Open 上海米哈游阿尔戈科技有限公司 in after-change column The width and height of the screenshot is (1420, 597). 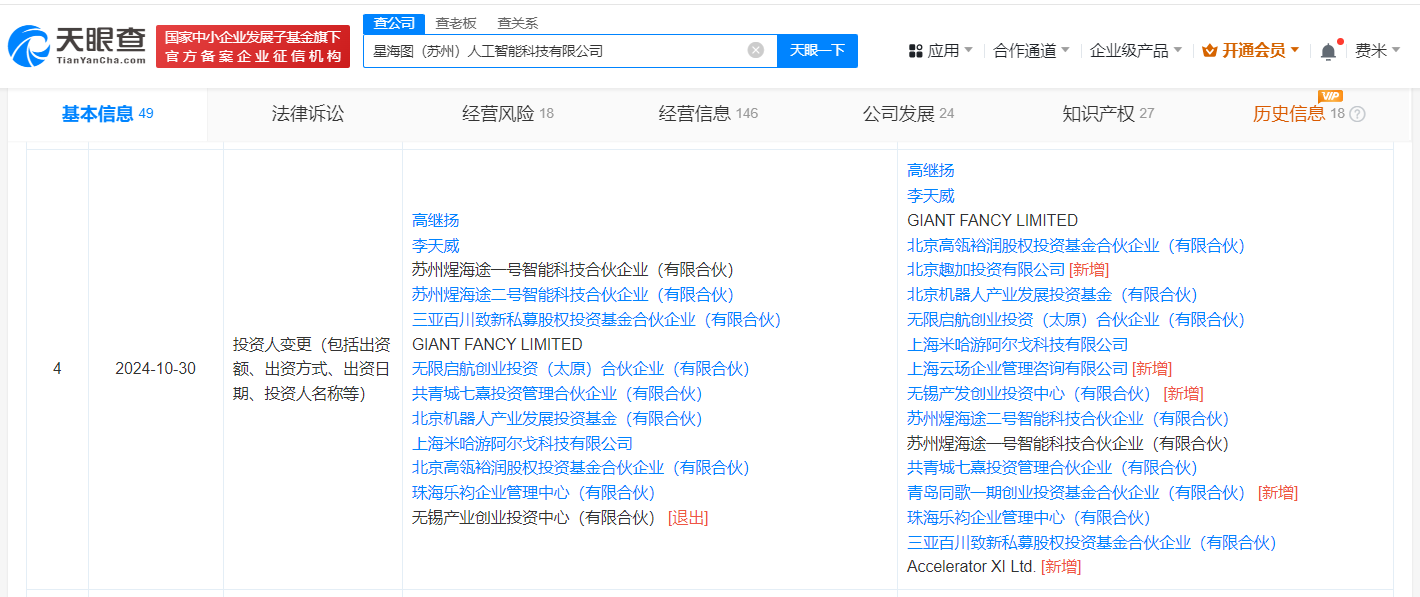pyautogui.click(x=1017, y=345)
